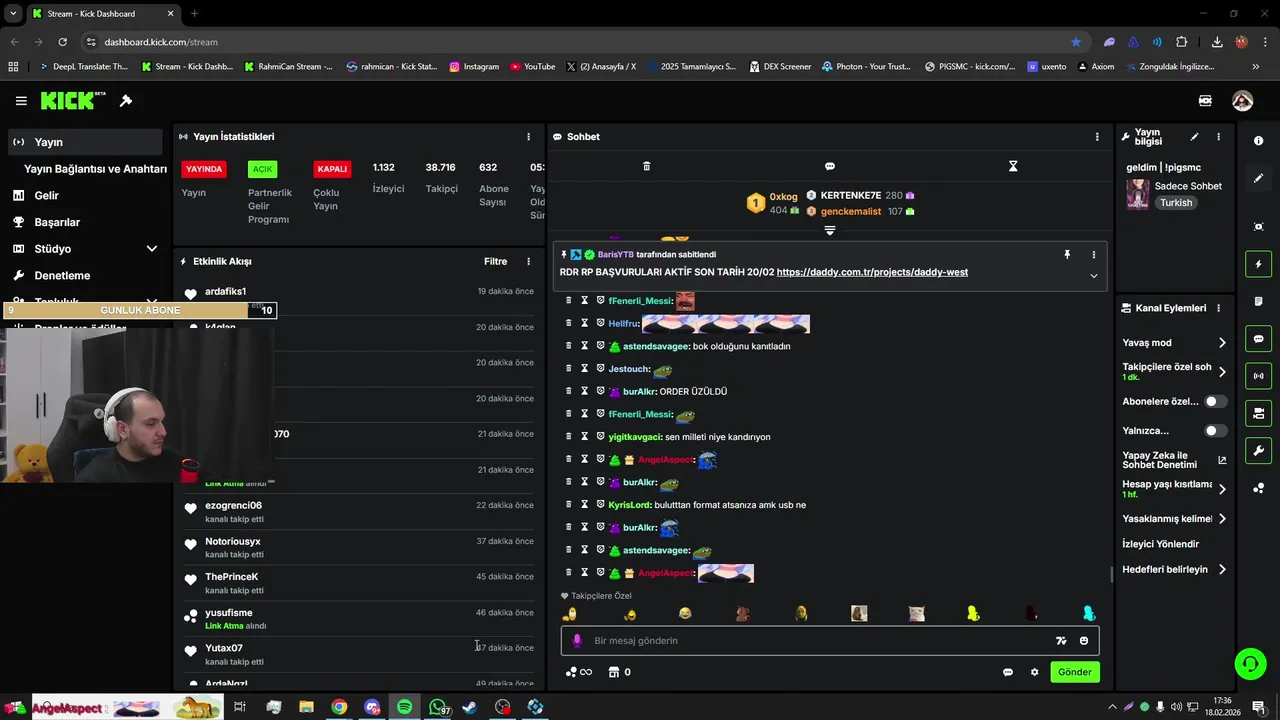Open the profile avatar at top right
Viewport: 1280px width, 720px height.
1243,101
